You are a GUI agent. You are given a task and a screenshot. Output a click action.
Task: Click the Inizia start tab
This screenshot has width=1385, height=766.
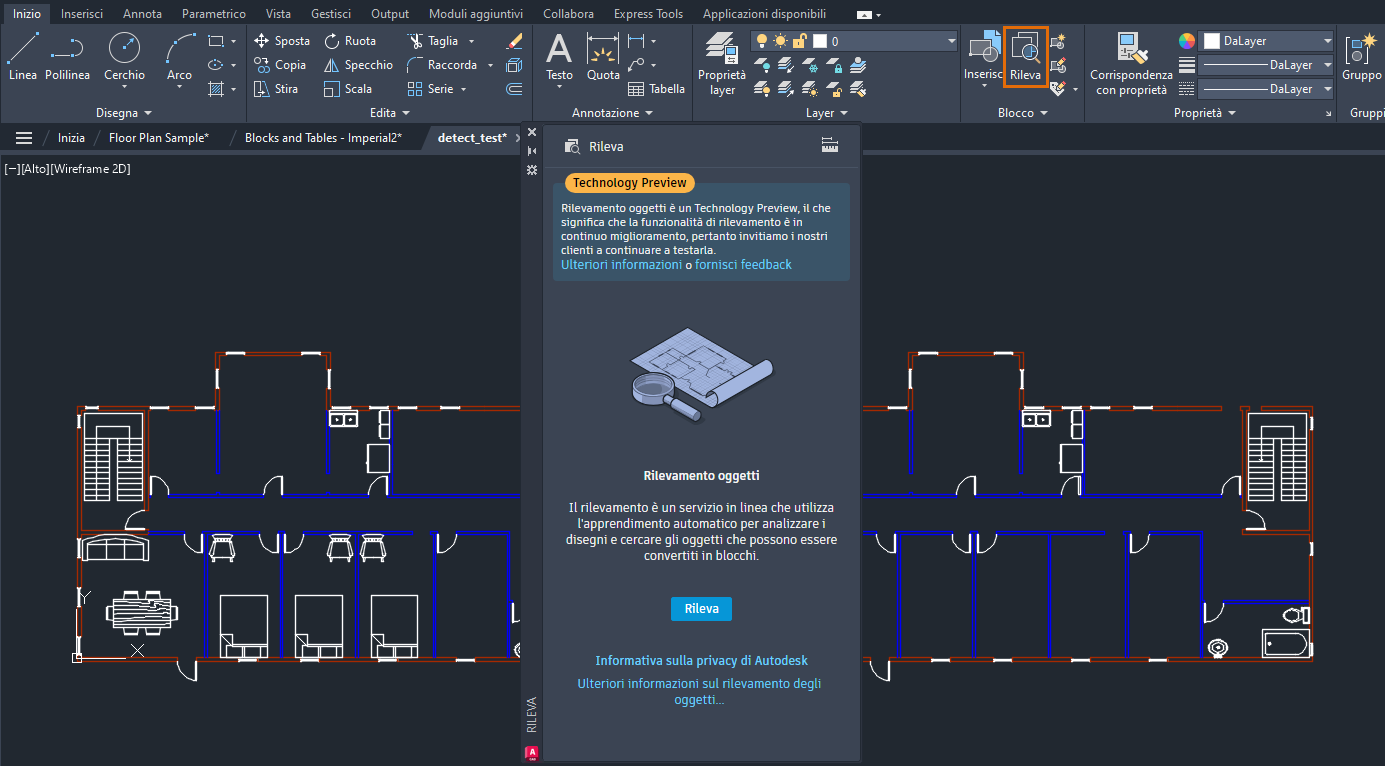pyautogui.click(x=71, y=138)
